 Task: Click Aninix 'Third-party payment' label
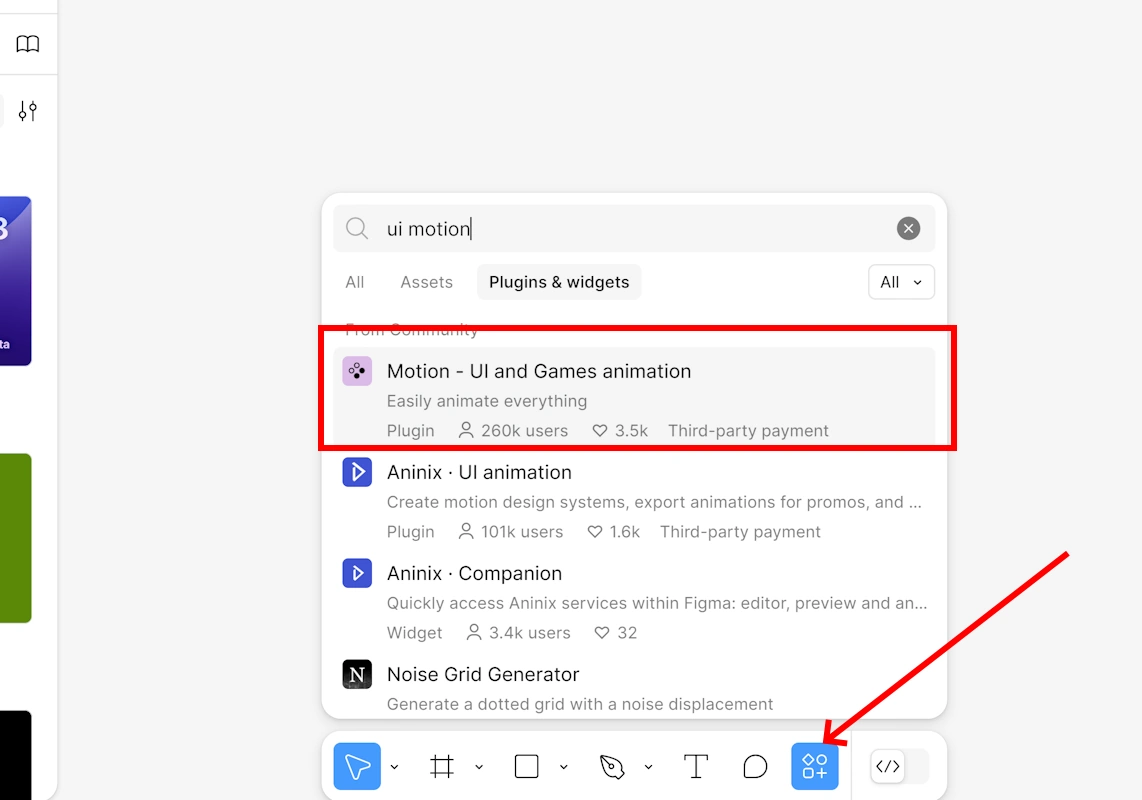(x=740, y=532)
